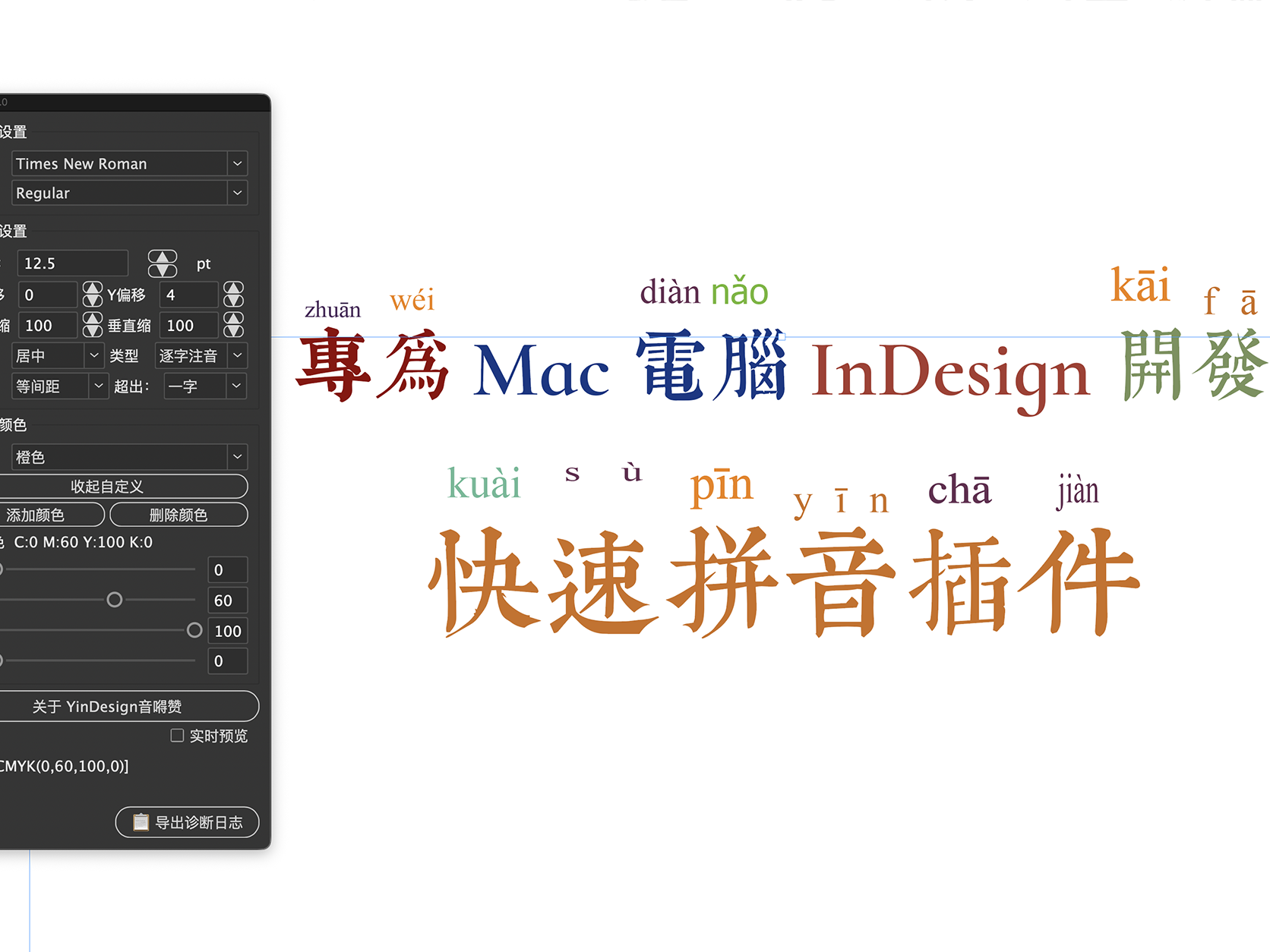Click the 垂直缩 input field showing 100

[189, 325]
